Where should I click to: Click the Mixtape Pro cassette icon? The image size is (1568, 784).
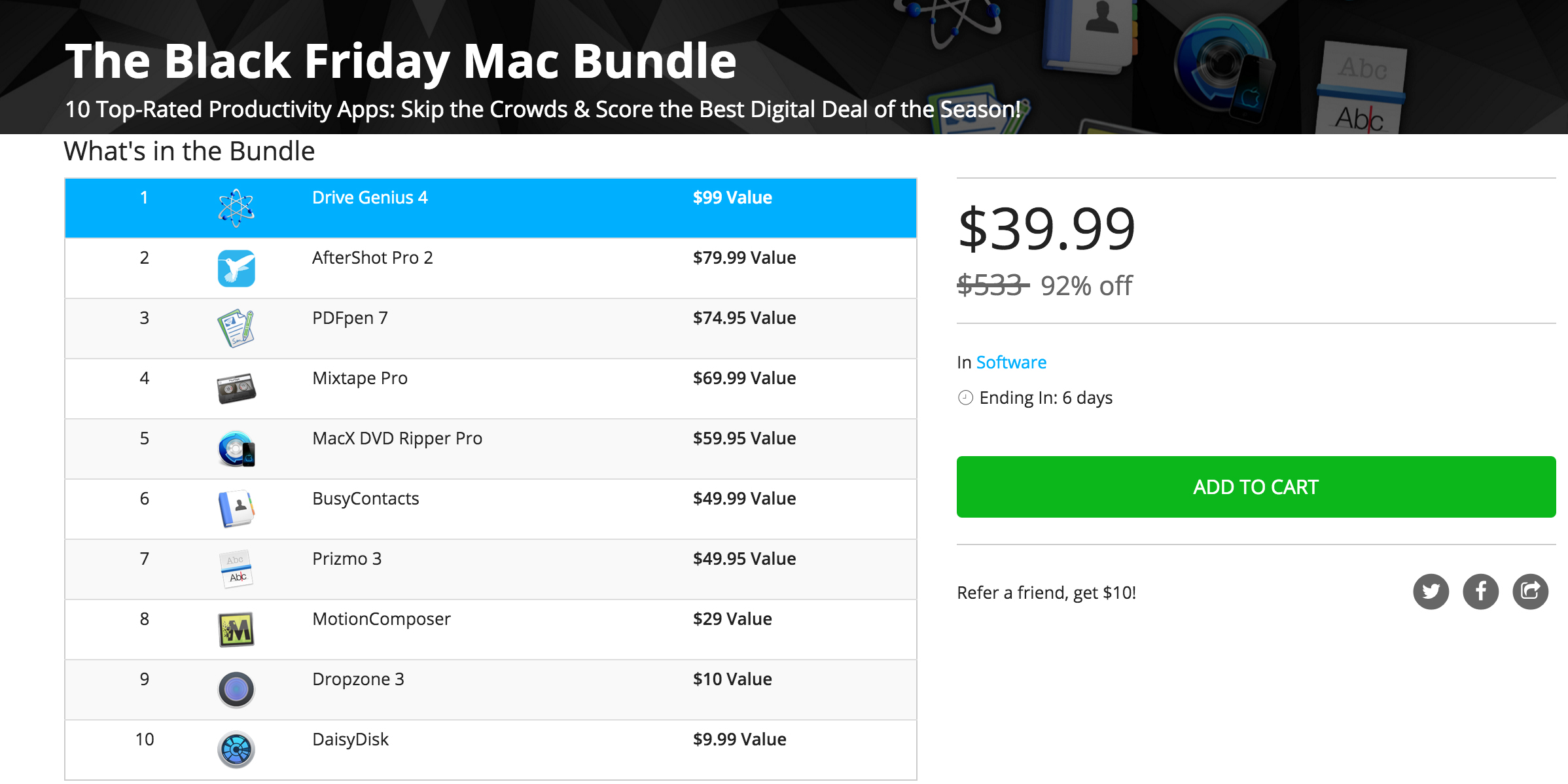pos(236,389)
